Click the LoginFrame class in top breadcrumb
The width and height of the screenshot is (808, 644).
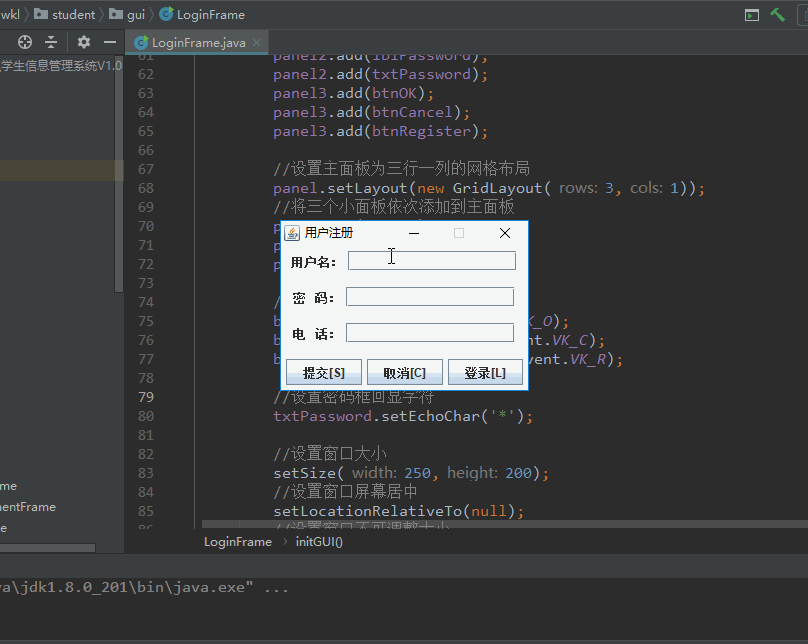click(202, 14)
